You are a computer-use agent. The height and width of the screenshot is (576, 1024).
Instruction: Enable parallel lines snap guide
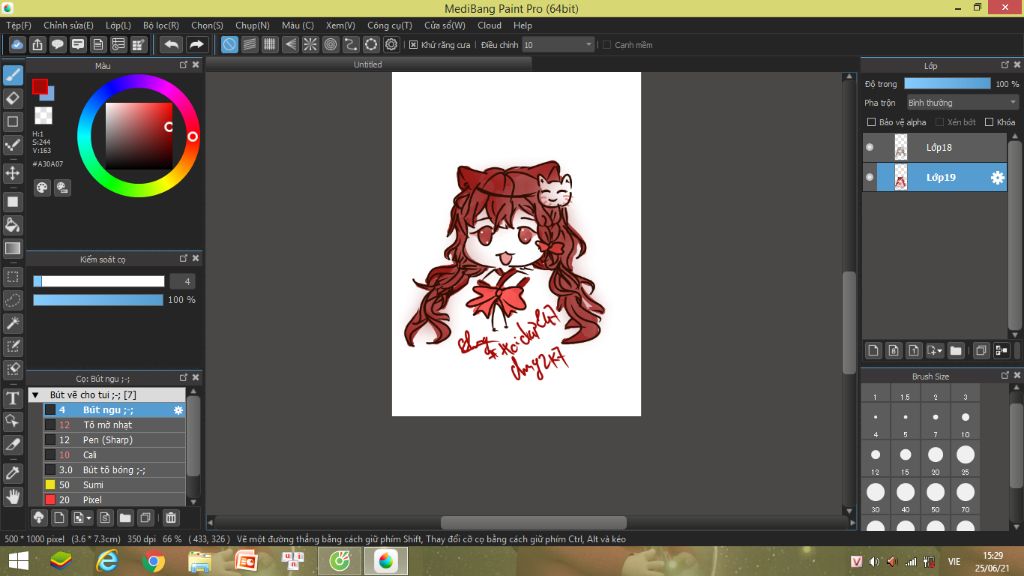pyautogui.click(x=249, y=44)
